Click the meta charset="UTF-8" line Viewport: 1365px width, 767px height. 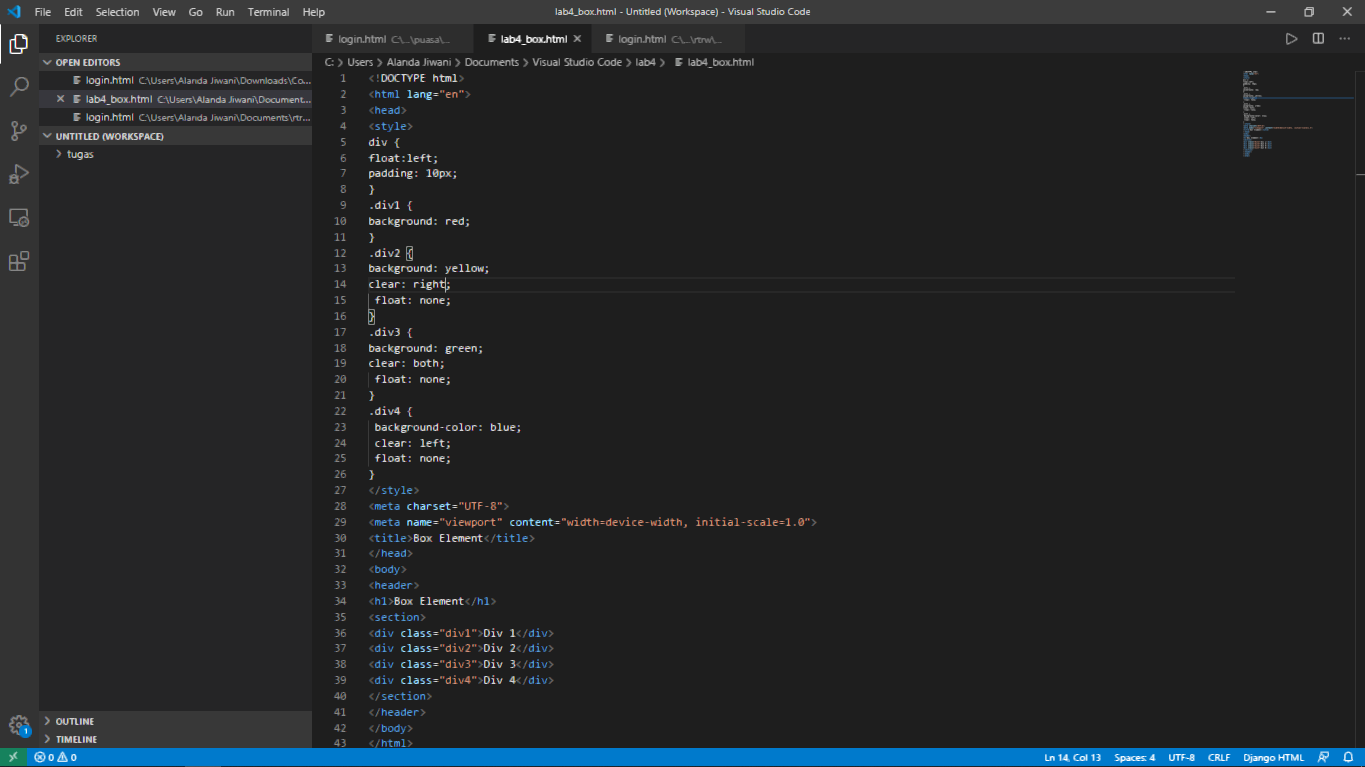[438, 506]
